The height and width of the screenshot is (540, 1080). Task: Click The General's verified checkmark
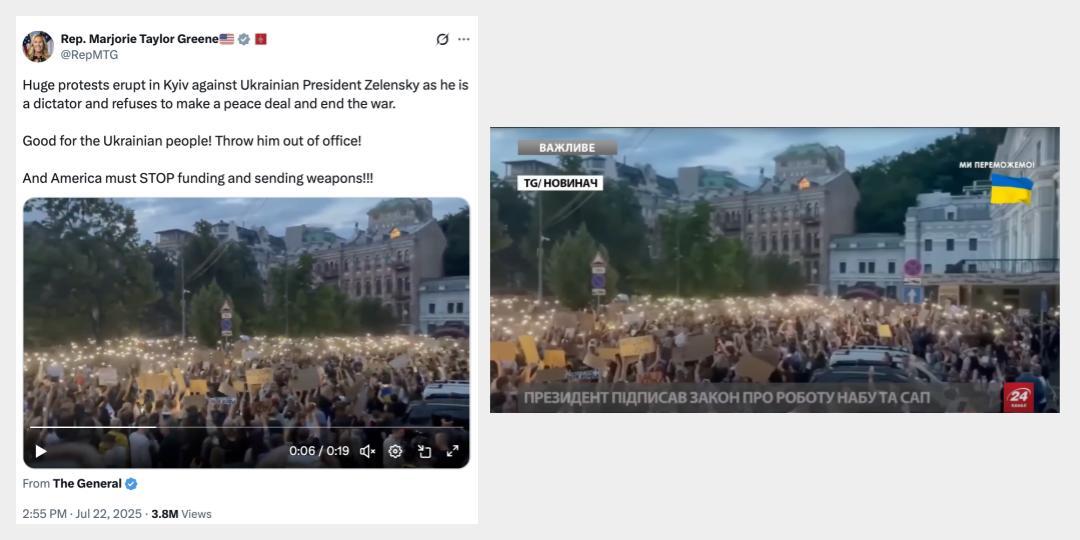[x=131, y=484]
